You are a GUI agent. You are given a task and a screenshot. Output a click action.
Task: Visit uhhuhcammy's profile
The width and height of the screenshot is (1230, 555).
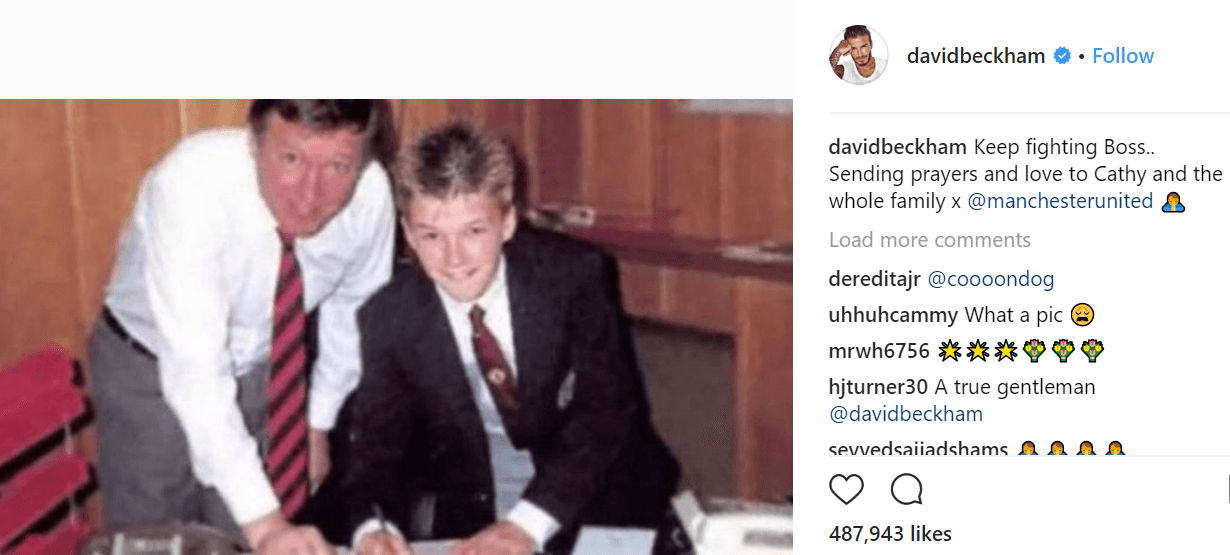[x=893, y=316]
